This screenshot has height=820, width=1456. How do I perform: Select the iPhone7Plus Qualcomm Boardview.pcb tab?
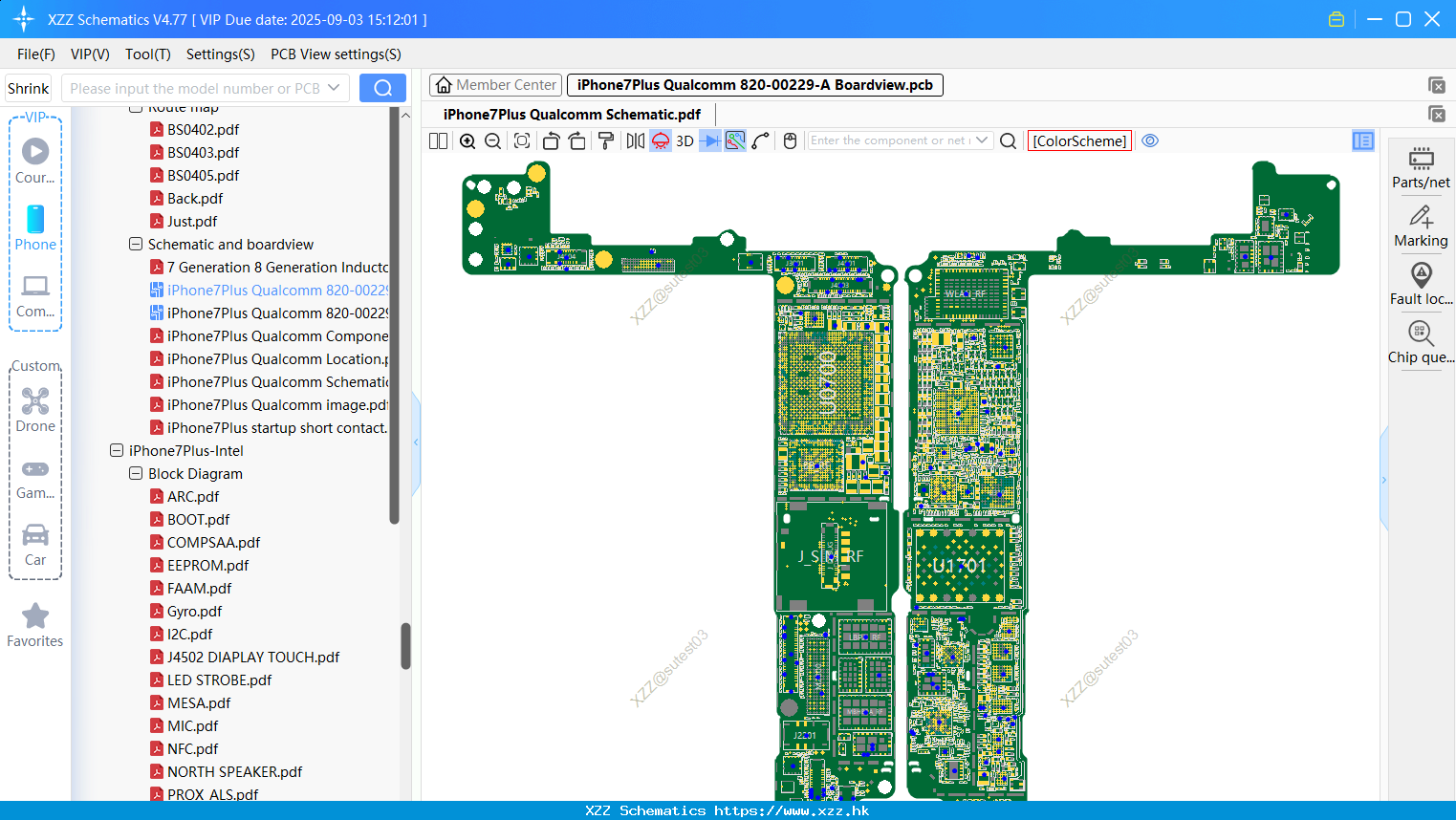click(755, 85)
